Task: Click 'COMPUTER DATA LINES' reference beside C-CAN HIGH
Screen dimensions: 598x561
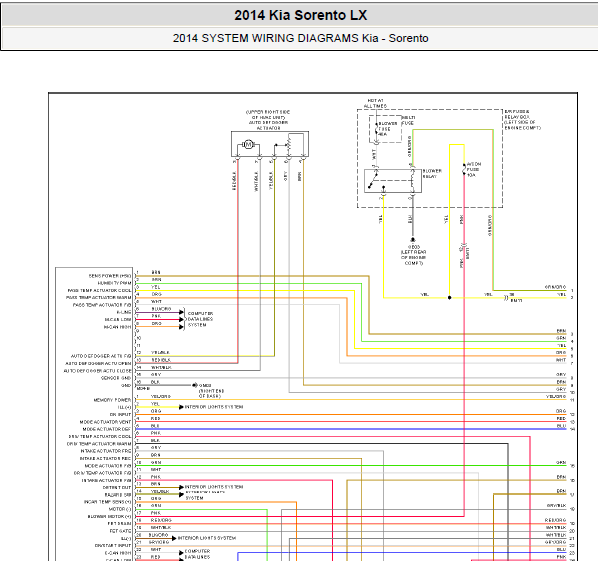Action: (197, 554)
